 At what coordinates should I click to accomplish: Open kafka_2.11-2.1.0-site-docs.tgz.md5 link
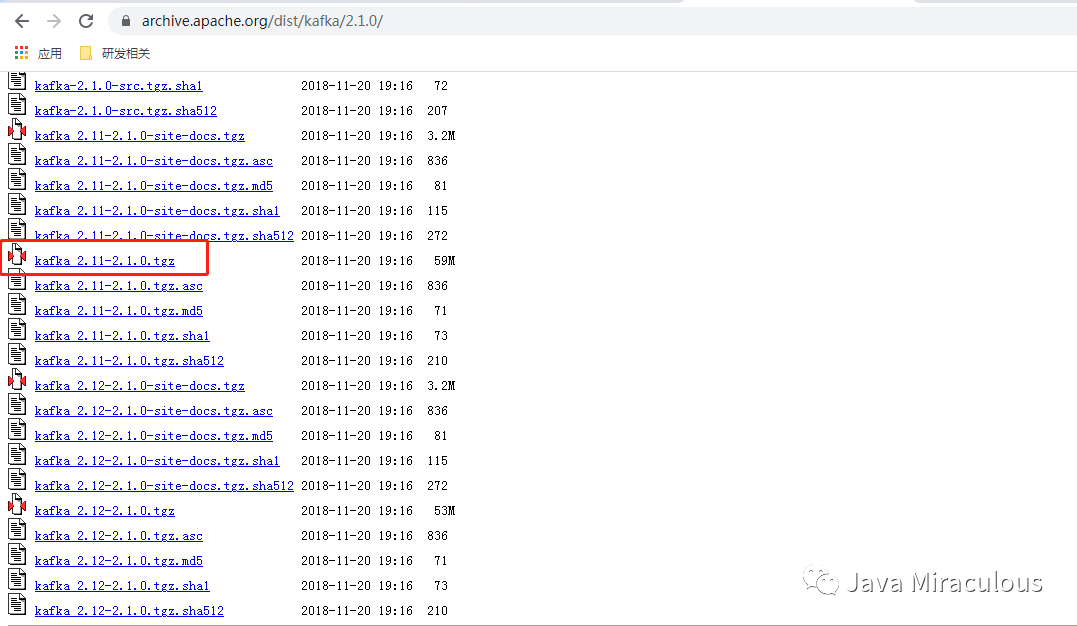(154, 186)
